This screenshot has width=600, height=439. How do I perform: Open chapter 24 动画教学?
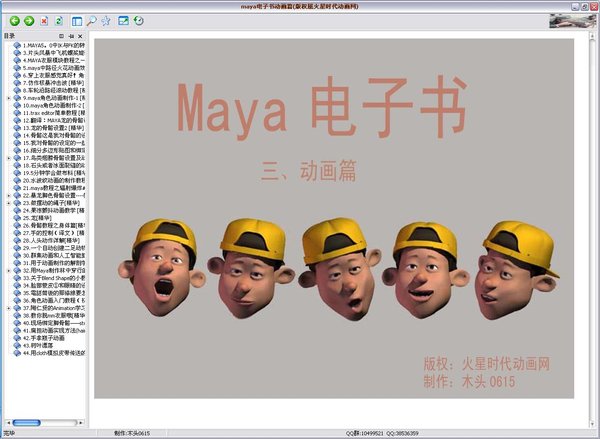tap(54, 210)
